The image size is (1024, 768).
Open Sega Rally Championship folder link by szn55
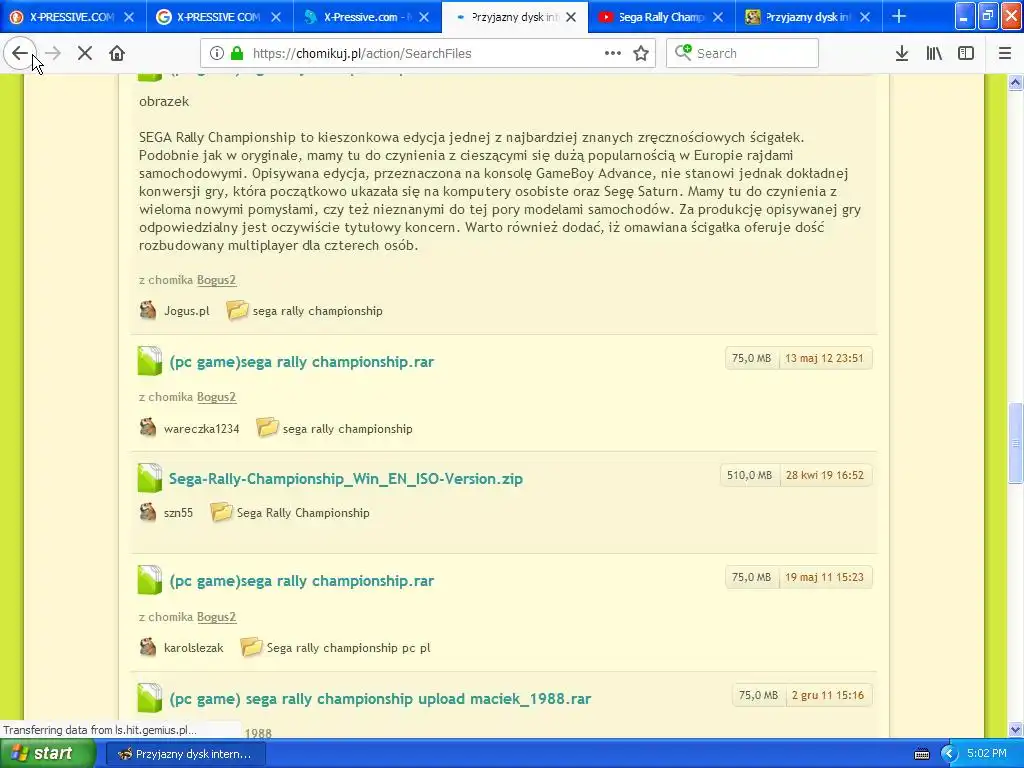(303, 513)
